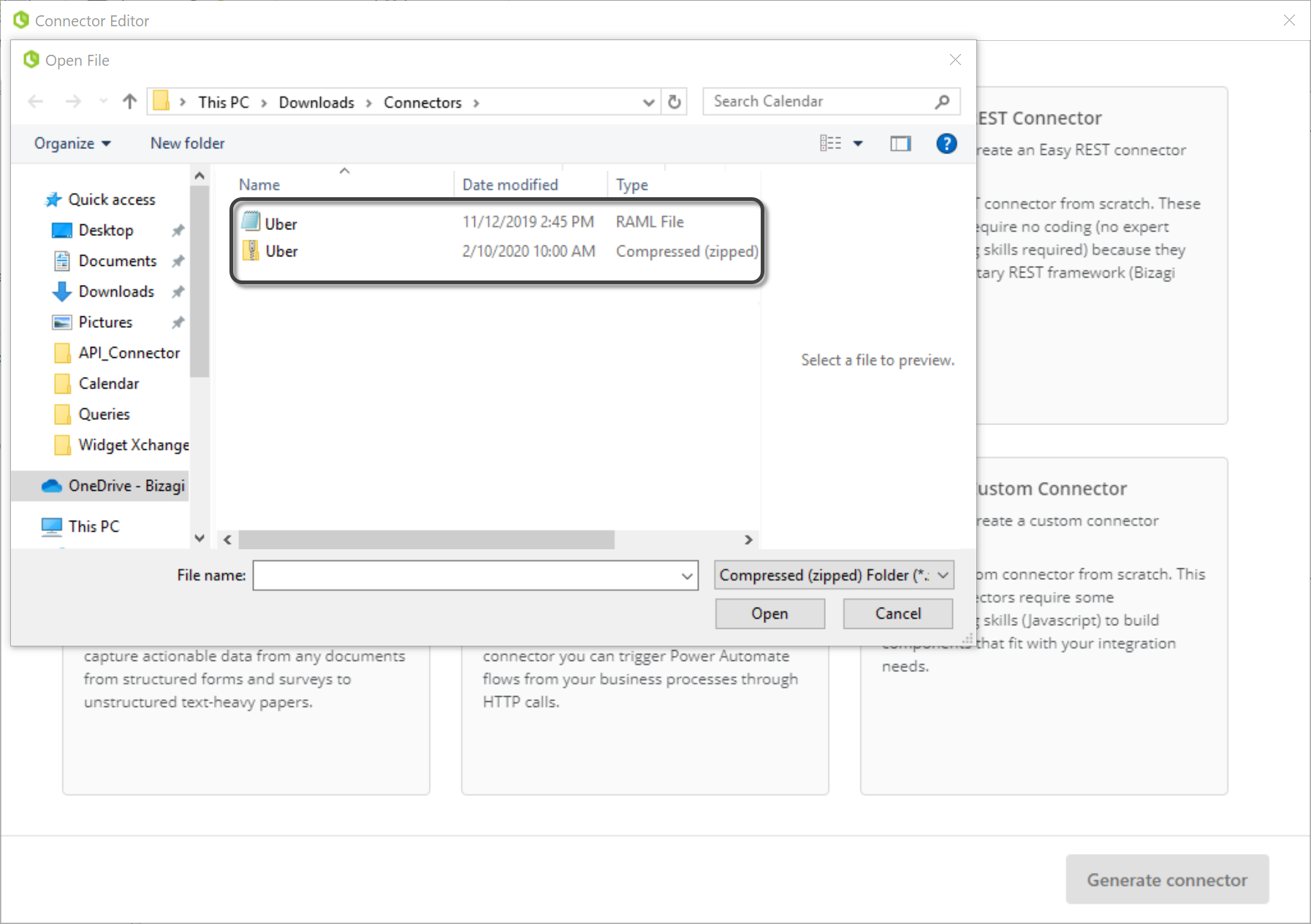Click the navigation pane vertical scrollbar thumb
The height and width of the screenshot is (924, 1311).
[199, 282]
